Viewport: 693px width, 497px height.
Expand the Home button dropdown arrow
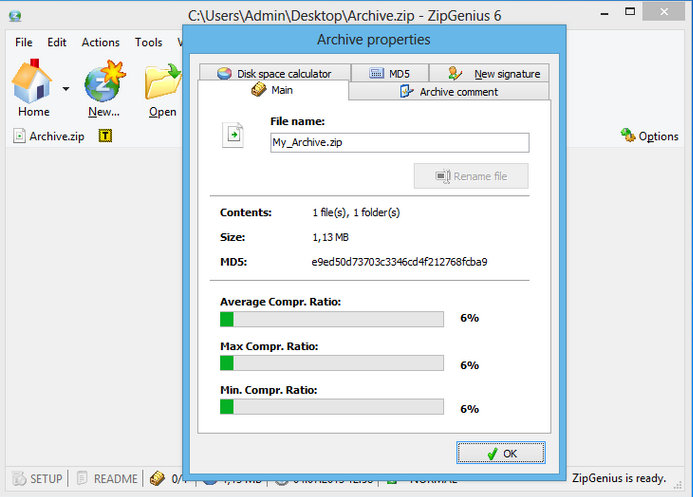point(66,89)
